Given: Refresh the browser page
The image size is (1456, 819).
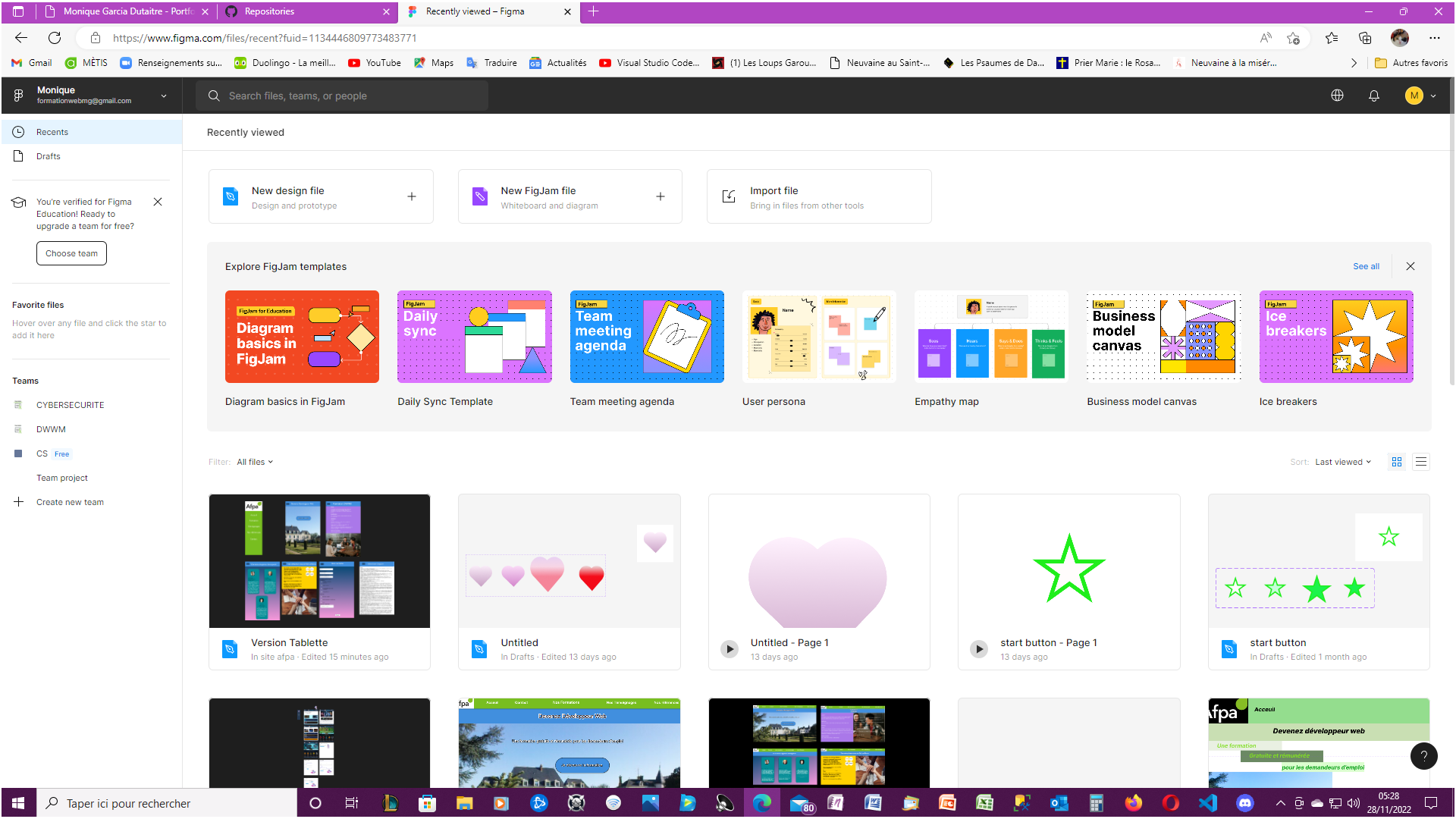Looking at the screenshot, I should coord(55,38).
